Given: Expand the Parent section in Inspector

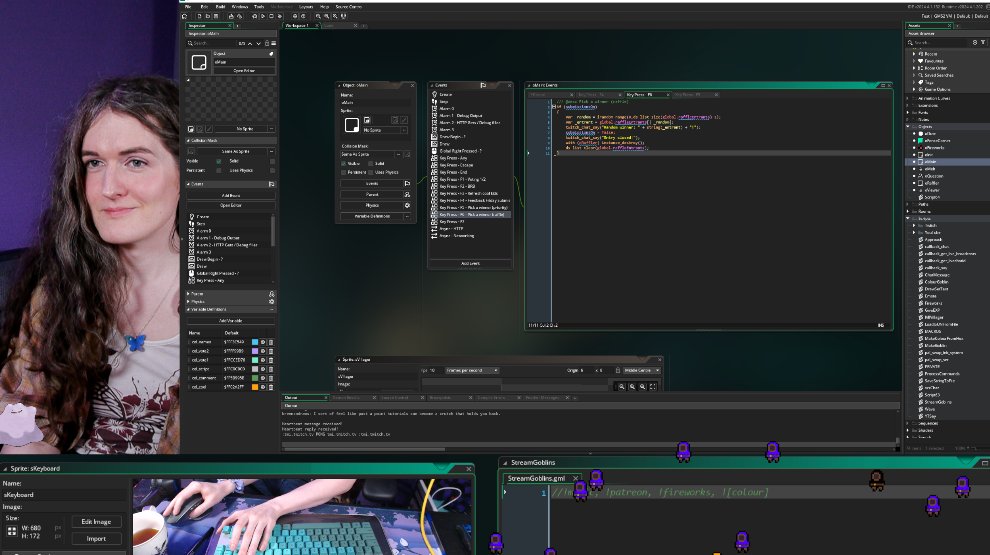Looking at the screenshot, I should click(188, 294).
